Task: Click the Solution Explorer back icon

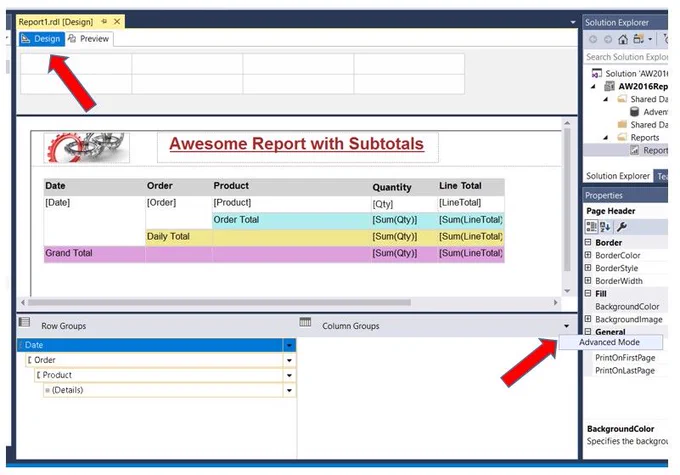Action: (593, 39)
